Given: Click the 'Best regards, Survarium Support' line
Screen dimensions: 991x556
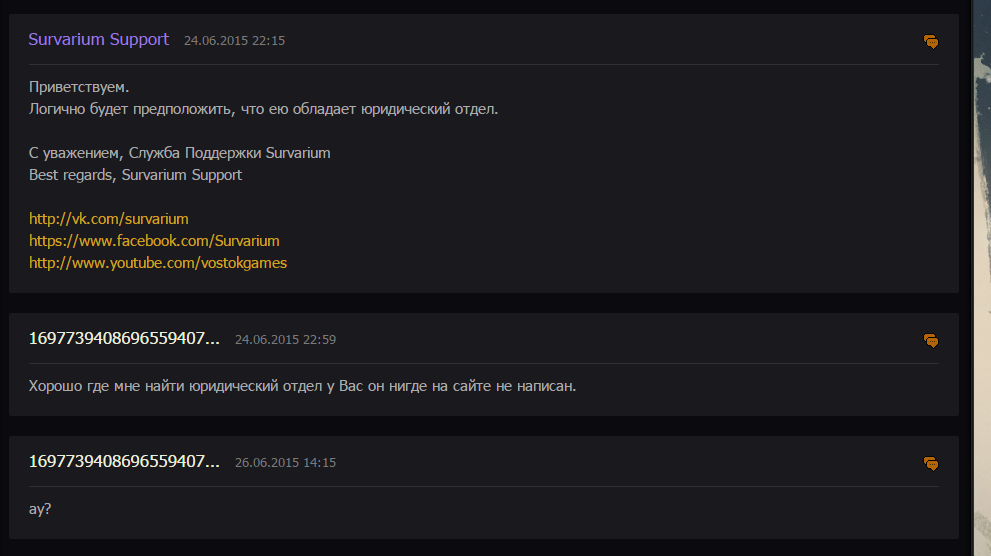Looking at the screenshot, I should [135, 175].
